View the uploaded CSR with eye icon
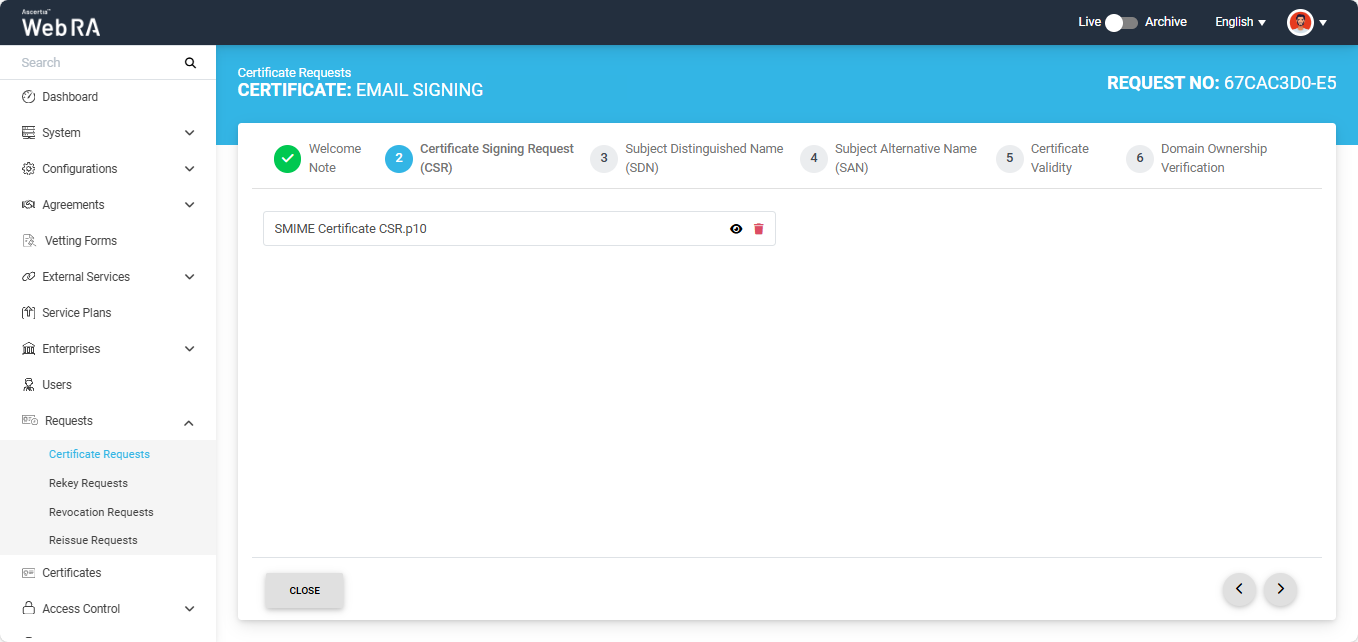Image resolution: width=1358 pixels, height=642 pixels. tap(736, 229)
